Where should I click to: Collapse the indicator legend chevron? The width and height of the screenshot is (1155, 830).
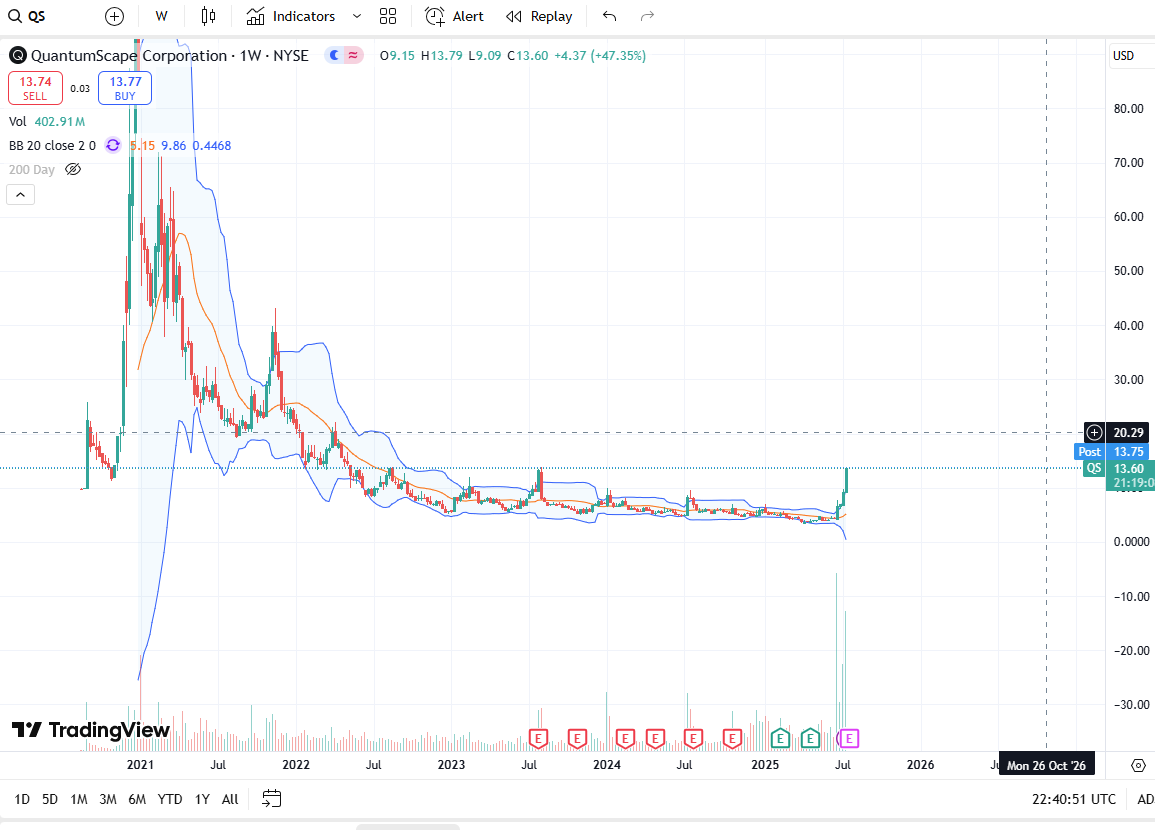[21, 194]
